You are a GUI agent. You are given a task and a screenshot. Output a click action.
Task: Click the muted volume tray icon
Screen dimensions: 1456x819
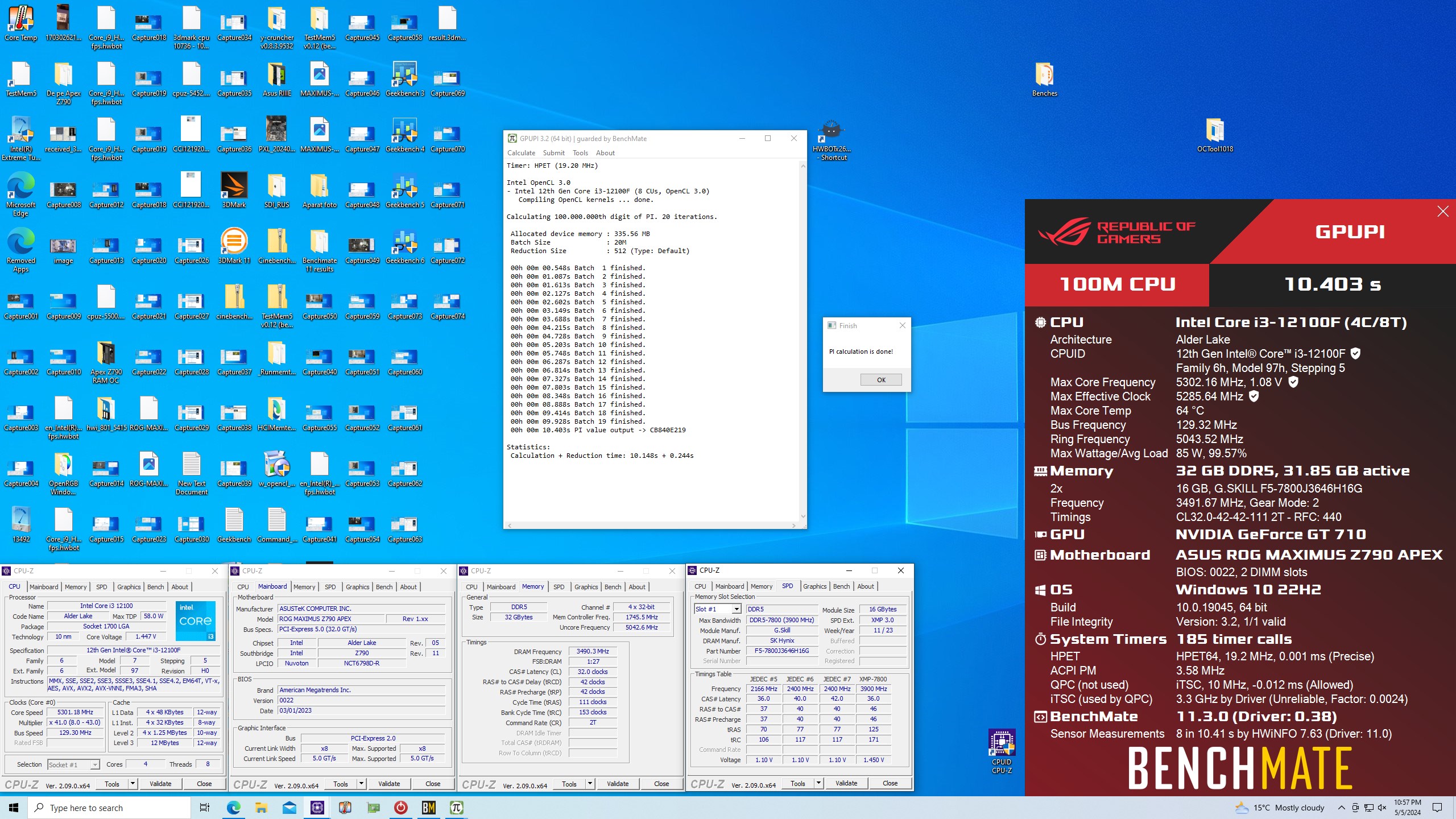tap(1382, 808)
